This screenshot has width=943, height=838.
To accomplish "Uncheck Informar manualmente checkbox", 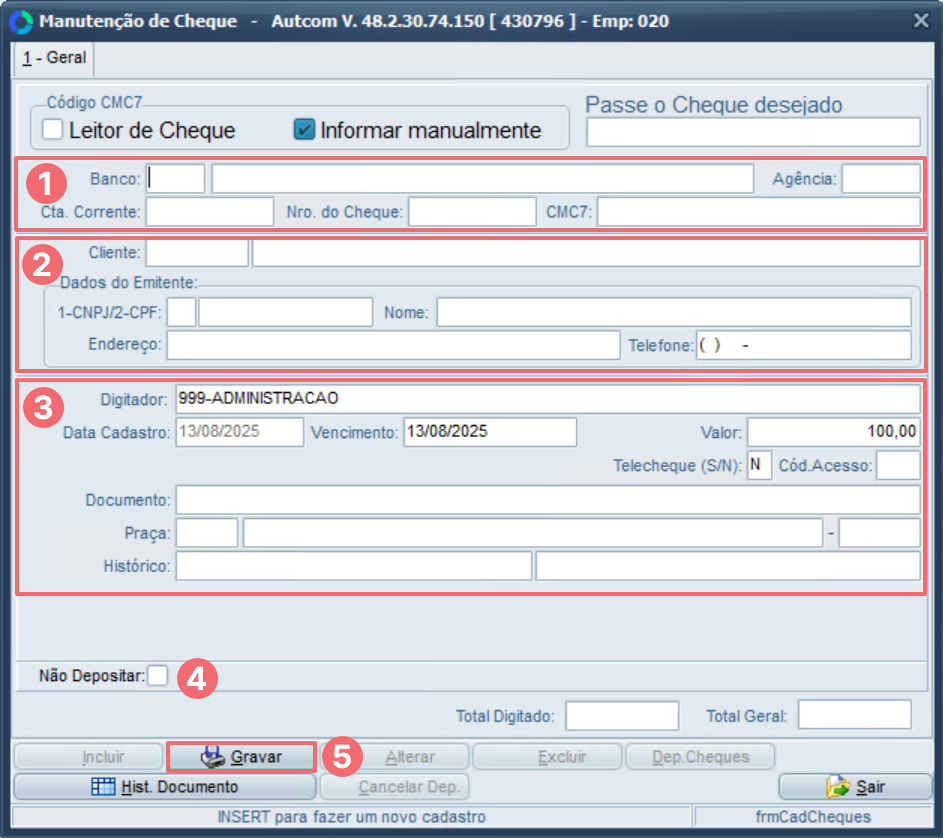I will 304,129.
